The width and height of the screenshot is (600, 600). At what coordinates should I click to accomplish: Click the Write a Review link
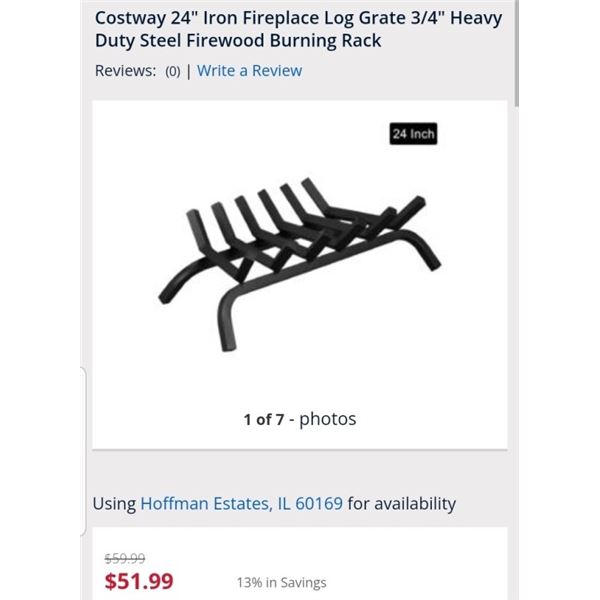coord(249,71)
